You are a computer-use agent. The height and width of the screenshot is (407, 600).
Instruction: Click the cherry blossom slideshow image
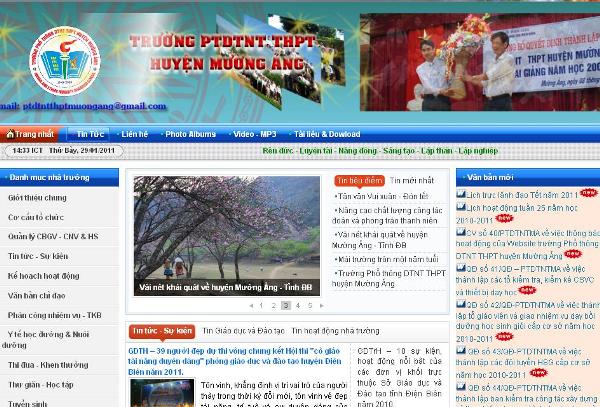pos(227,228)
